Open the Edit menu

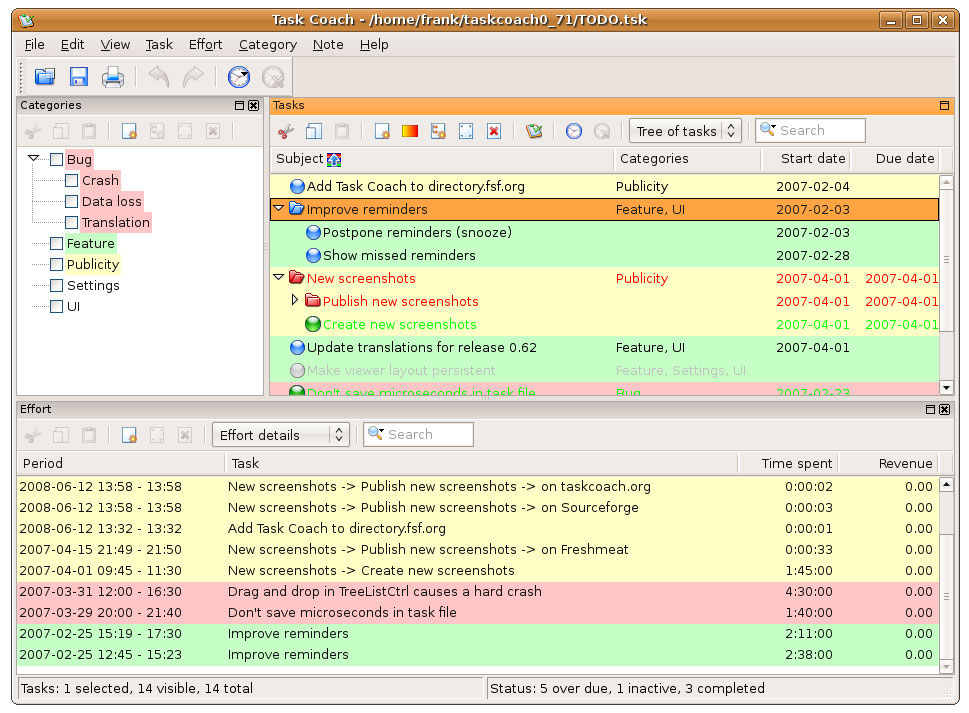[x=72, y=44]
